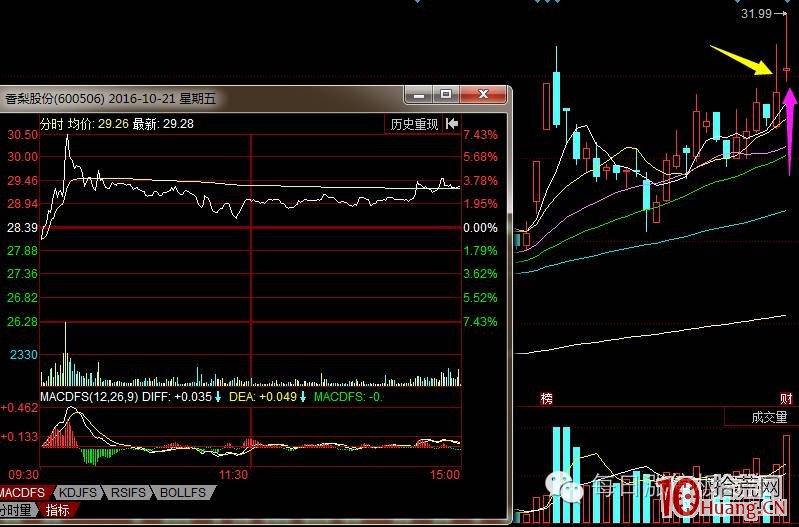Open the 历史重现 history replay button
799x527 pixels.
(414, 124)
